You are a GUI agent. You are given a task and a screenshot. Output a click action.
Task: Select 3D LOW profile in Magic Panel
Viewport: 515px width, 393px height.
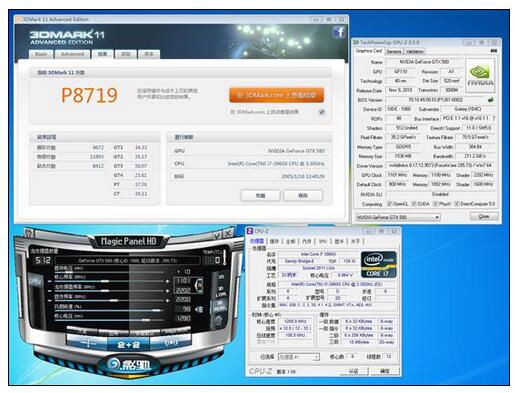221,292
